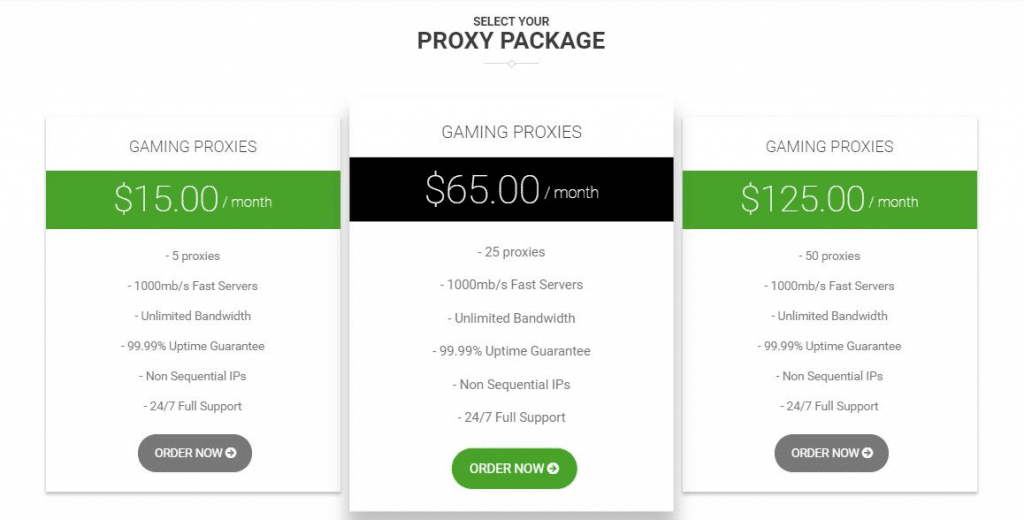This screenshot has width=1024, height=520.
Task: Click the PROXY PACKAGE heading
Action: (511, 41)
